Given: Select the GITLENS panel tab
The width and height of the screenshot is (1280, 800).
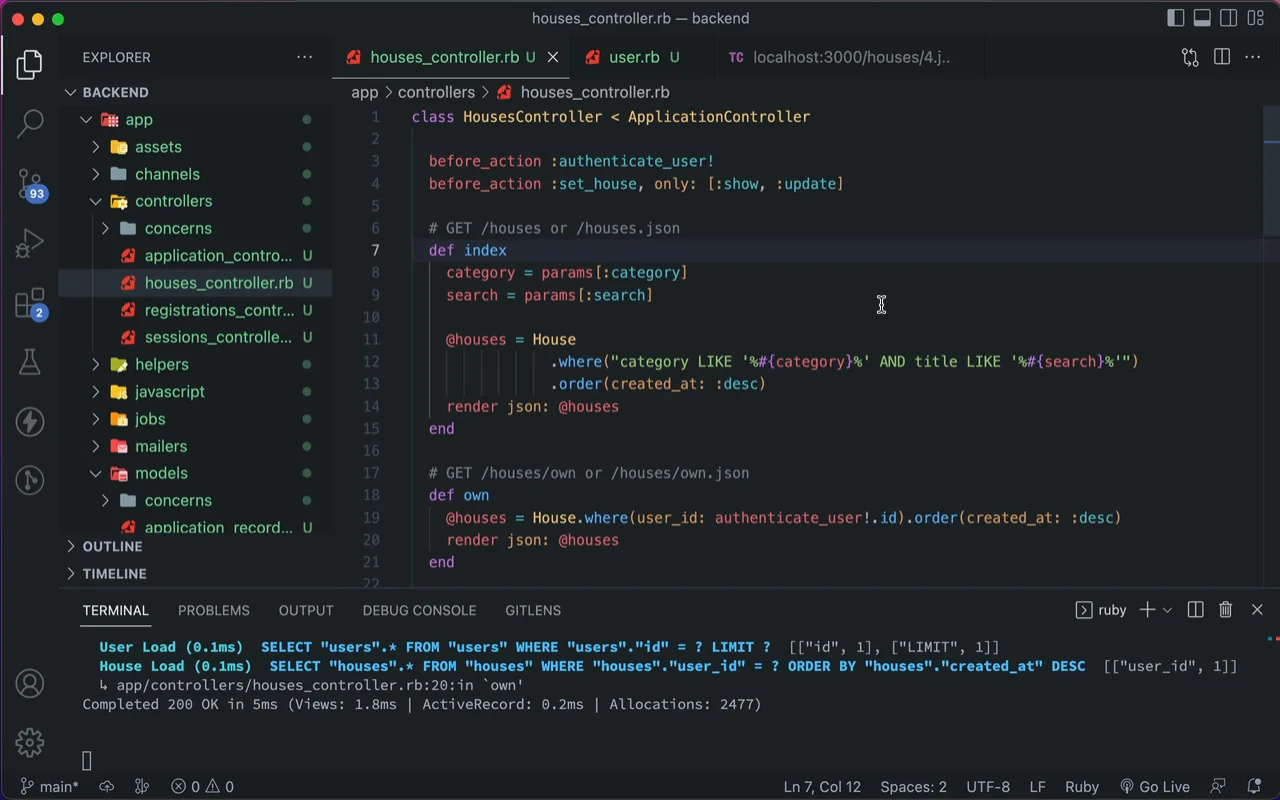Looking at the screenshot, I should click(x=533, y=610).
